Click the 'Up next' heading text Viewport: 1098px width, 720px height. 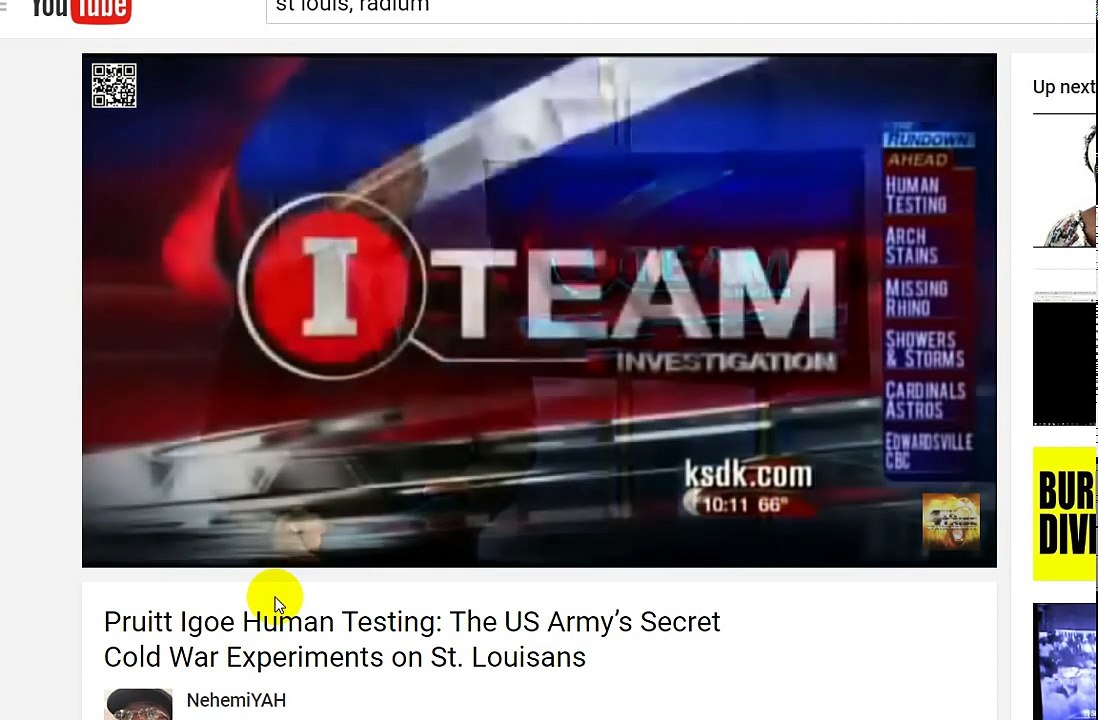tap(1064, 87)
